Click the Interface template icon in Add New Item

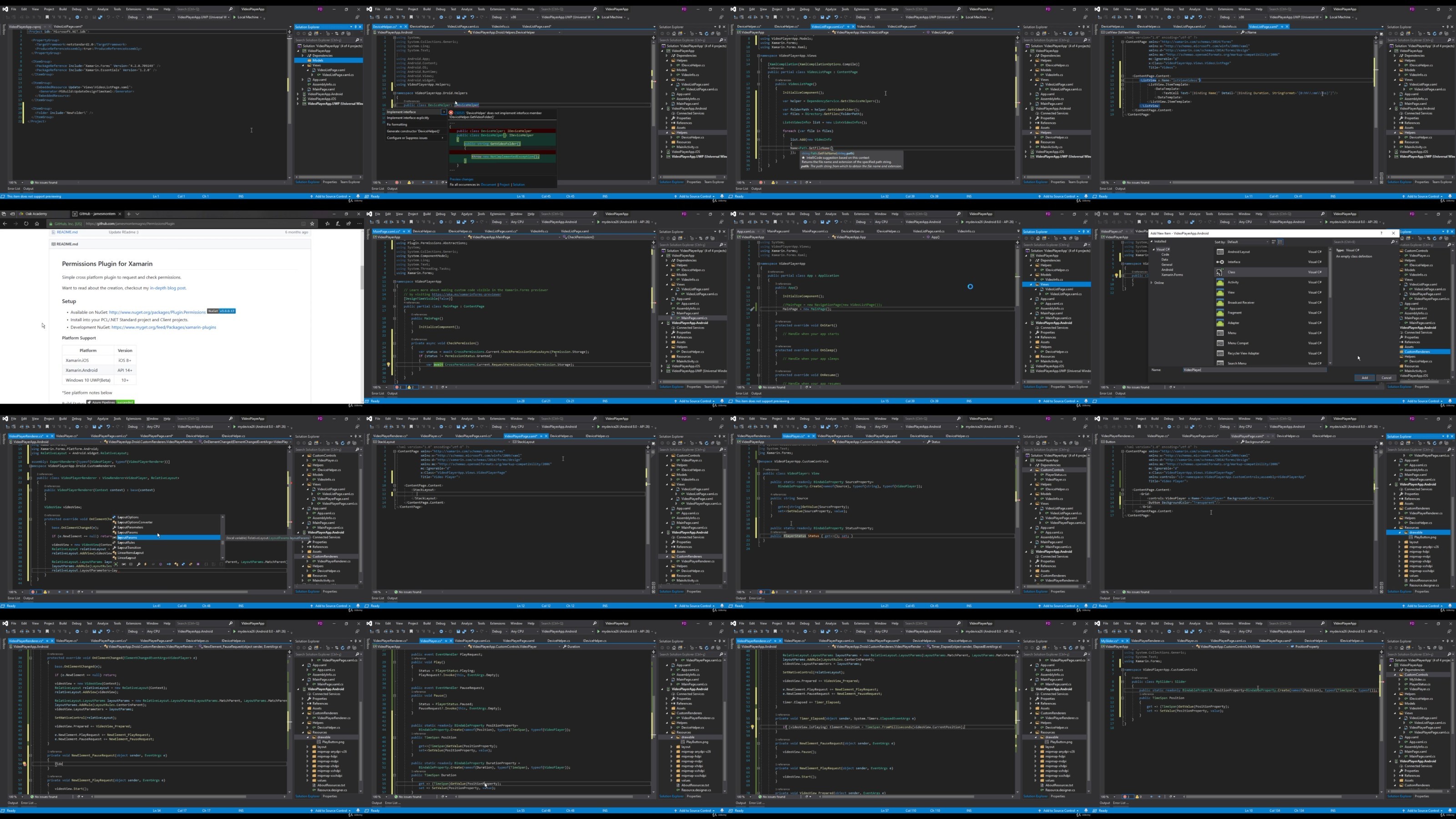click(1220, 262)
